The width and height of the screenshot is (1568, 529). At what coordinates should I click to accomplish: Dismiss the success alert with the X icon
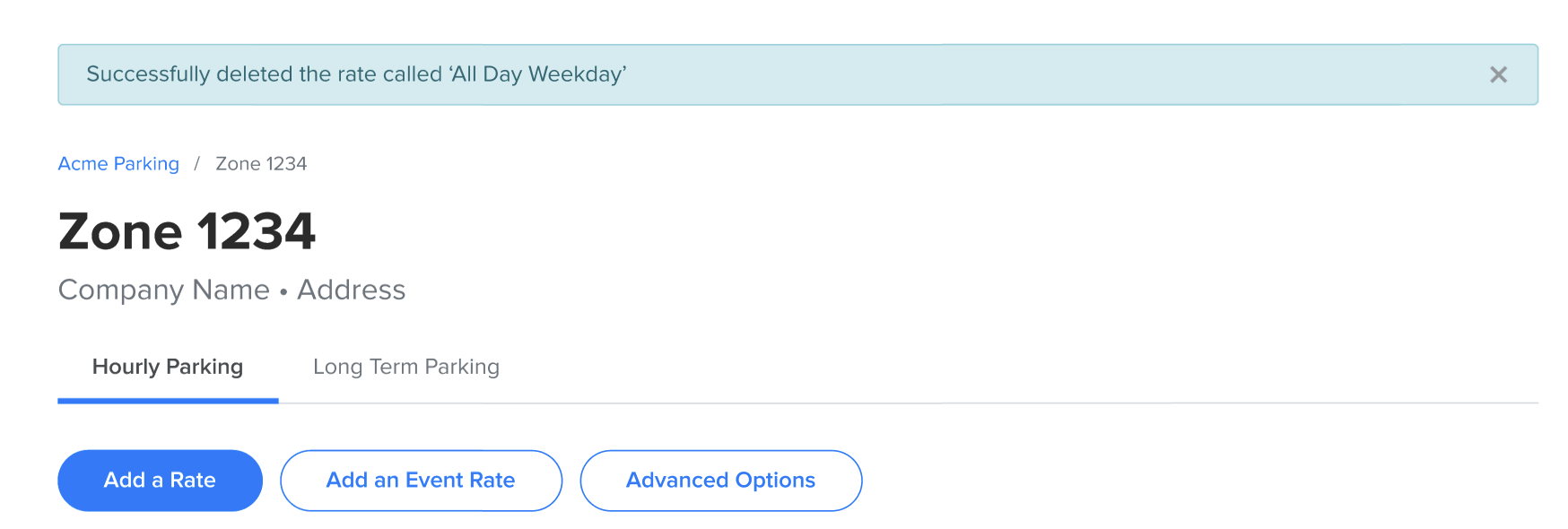[x=1498, y=74]
